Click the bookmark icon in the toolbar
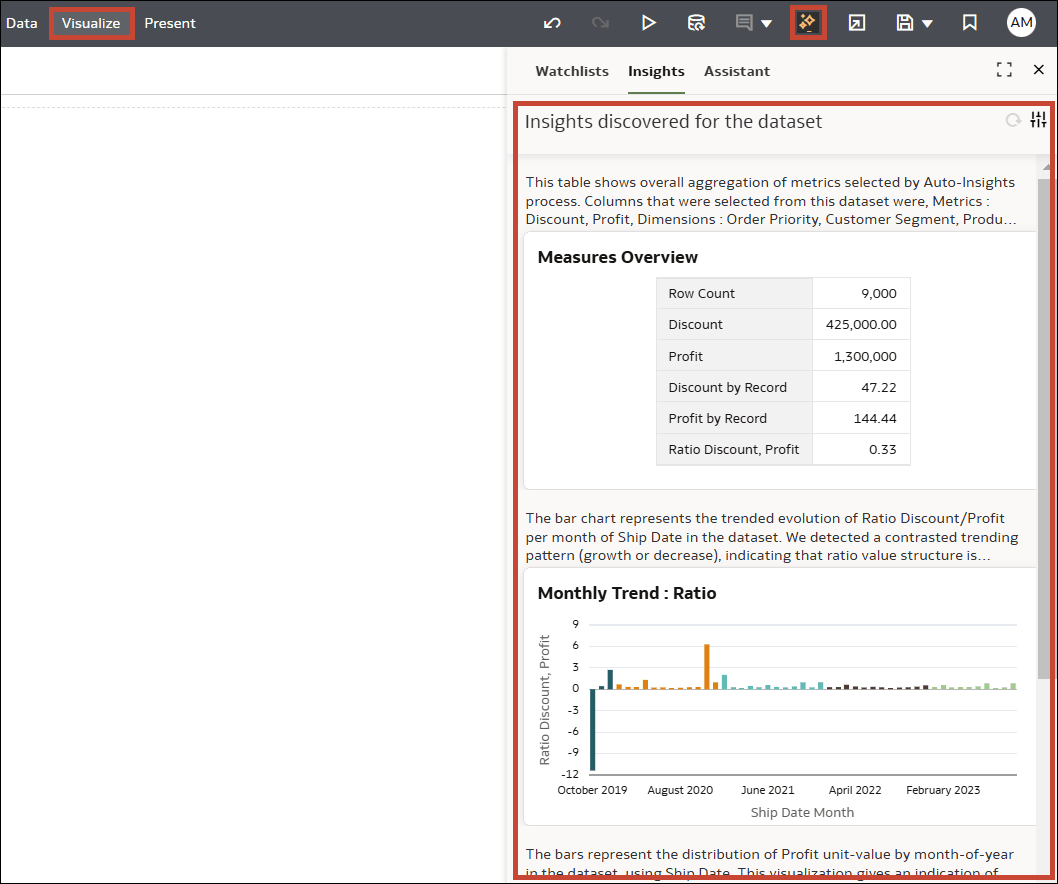 [x=969, y=22]
